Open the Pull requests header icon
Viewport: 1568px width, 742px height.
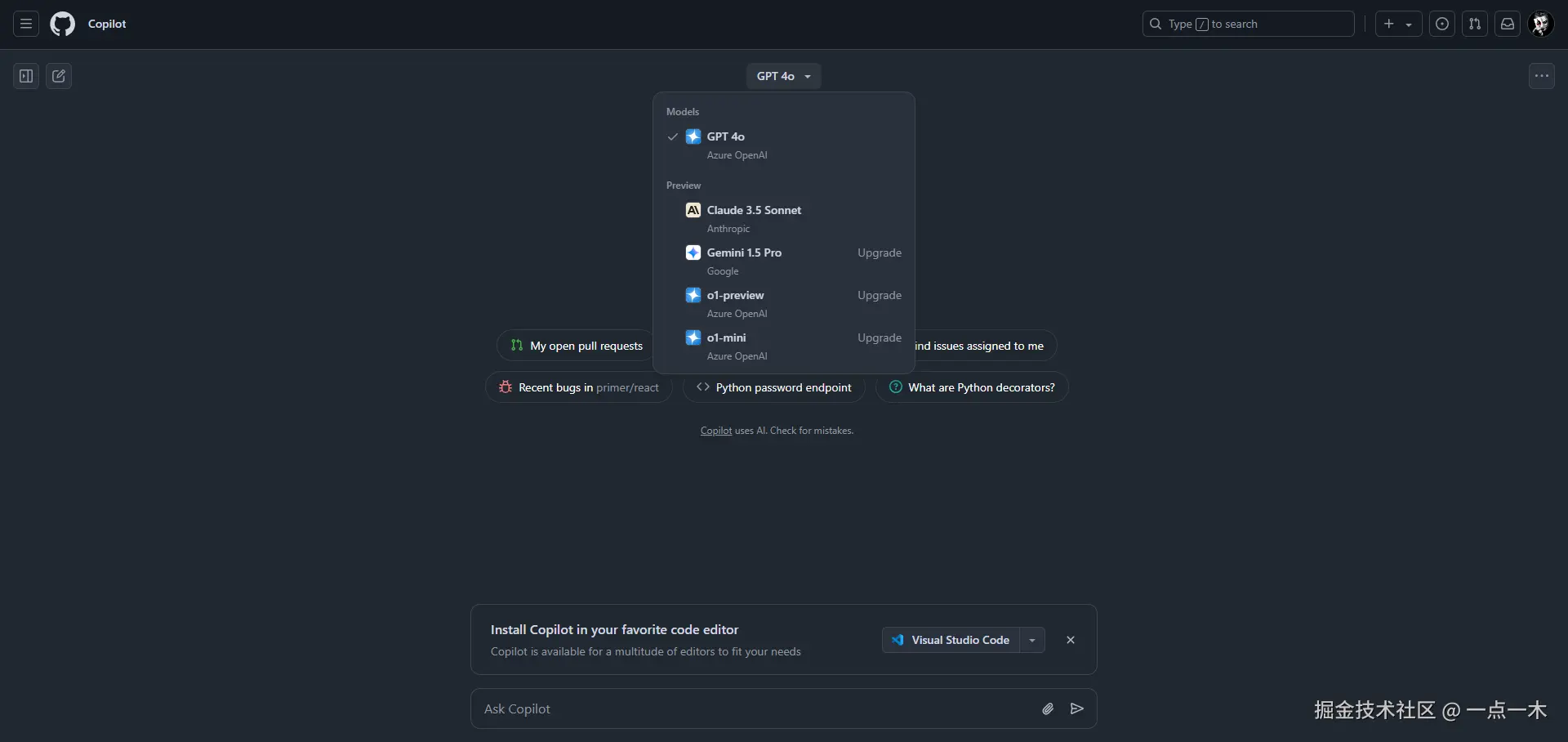click(x=1475, y=24)
